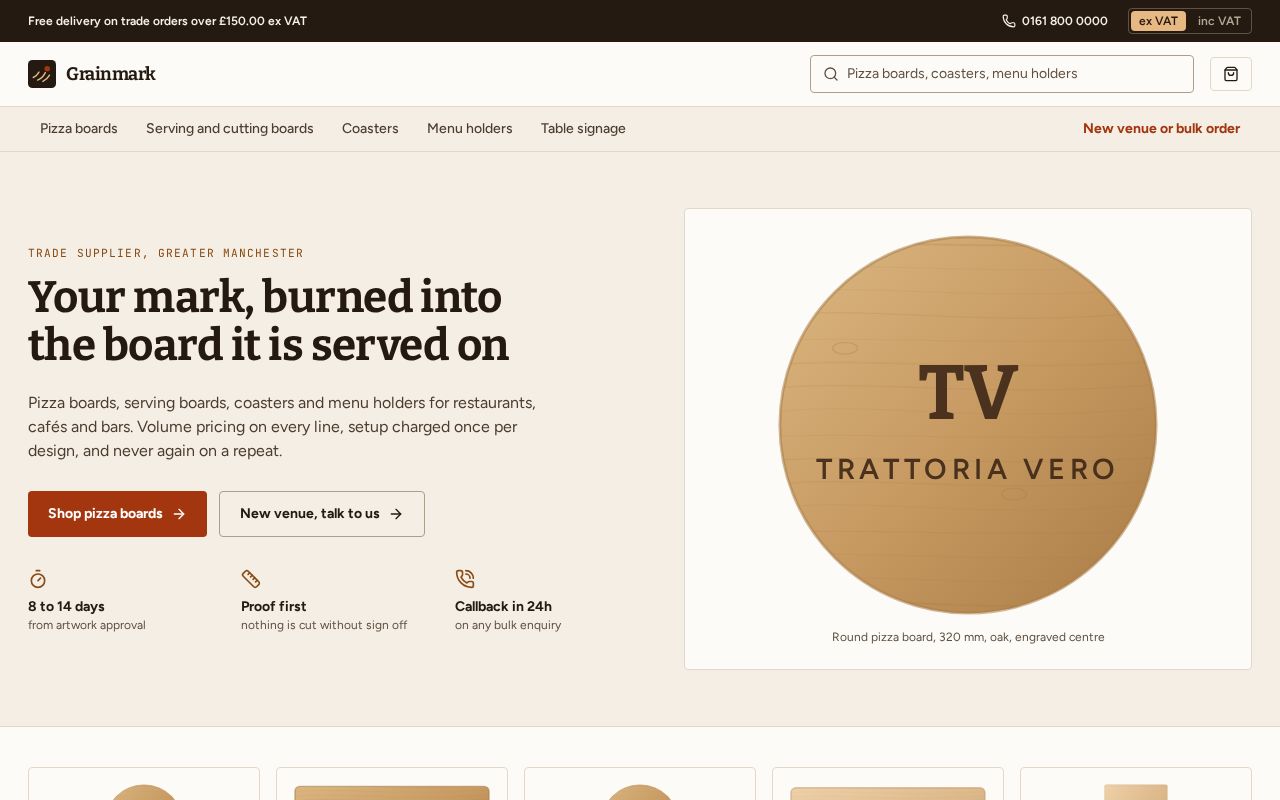Image resolution: width=1280 pixels, height=800 pixels.
Task: Open Serving and cutting boards category
Action: pos(230,129)
